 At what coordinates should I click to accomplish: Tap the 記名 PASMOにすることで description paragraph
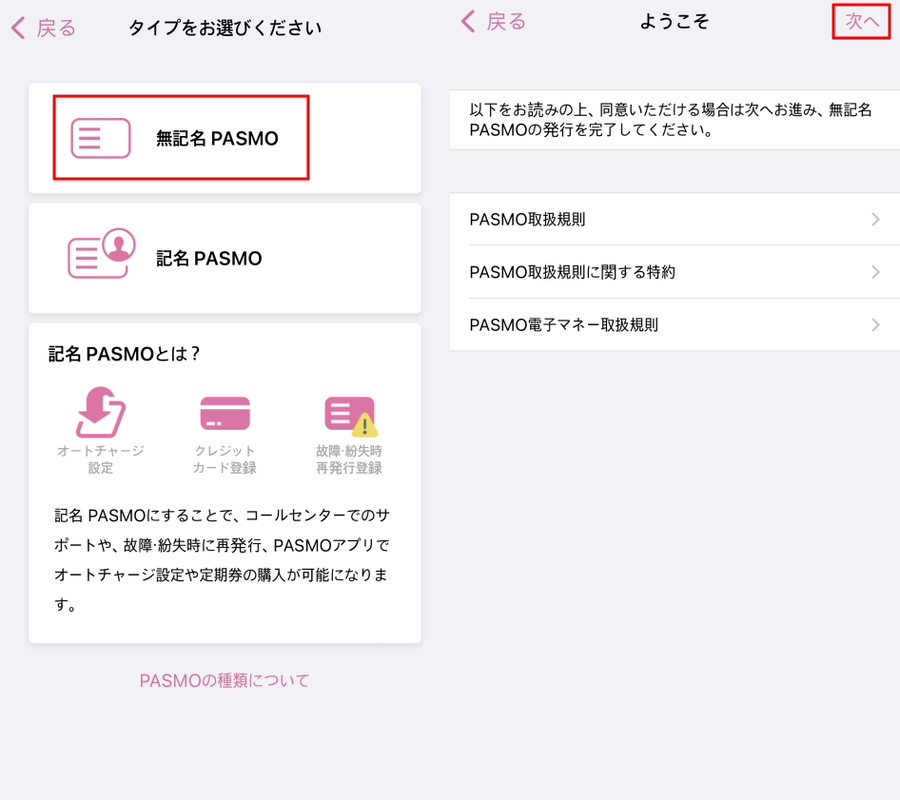click(222, 560)
